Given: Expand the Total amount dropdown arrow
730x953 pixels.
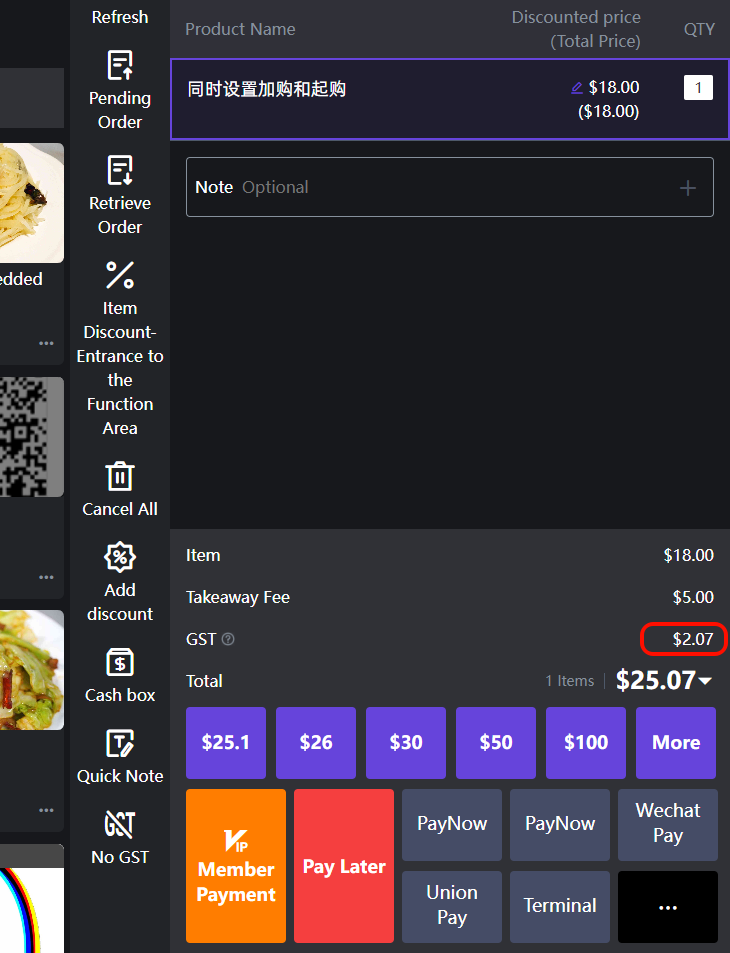Looking at the screenshot, I should (x=706, y=681).
